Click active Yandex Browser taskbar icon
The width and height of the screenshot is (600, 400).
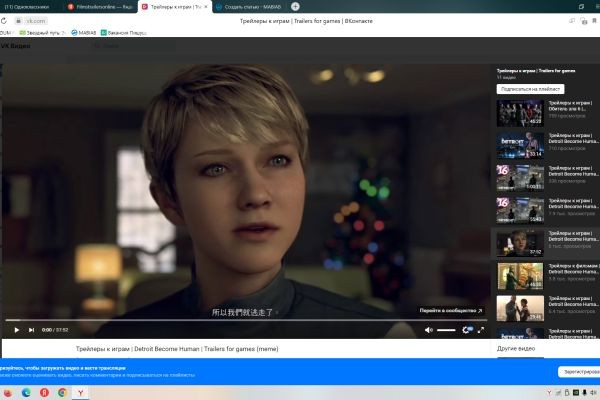81,393
